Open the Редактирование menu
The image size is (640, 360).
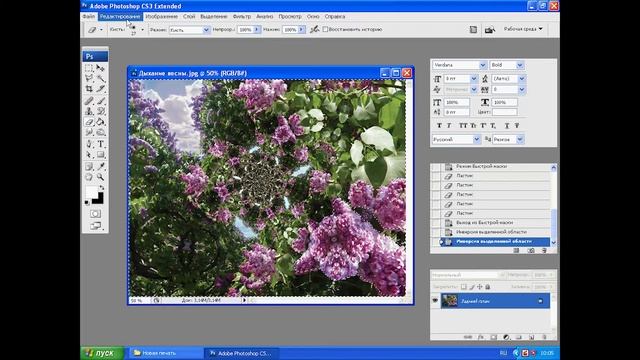coord(120,16)
